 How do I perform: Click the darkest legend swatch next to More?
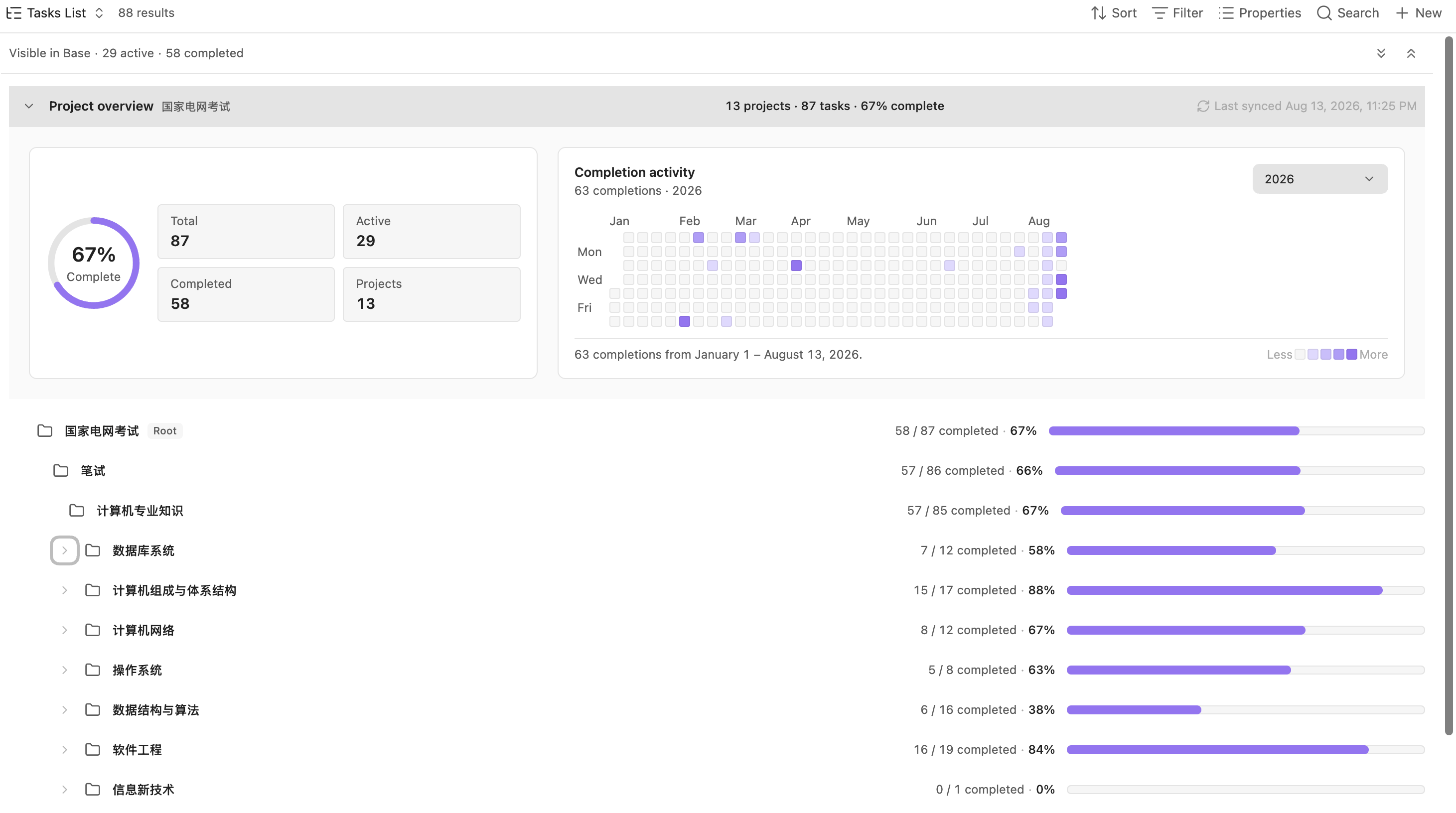point(1351,354)
